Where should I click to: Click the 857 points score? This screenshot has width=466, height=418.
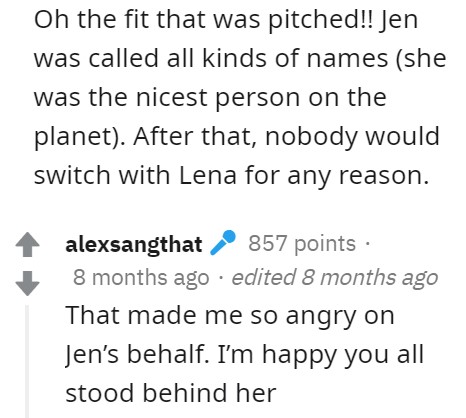[302, 244]
